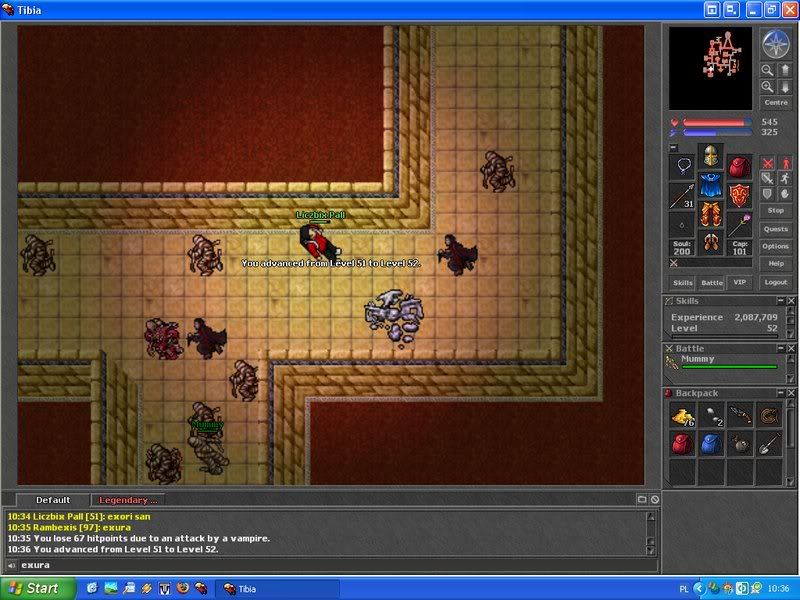Viewport: 800px width, 600px height.
Task: Collapse the inventory panel with minus button
Action: click(x=673, y=147)
